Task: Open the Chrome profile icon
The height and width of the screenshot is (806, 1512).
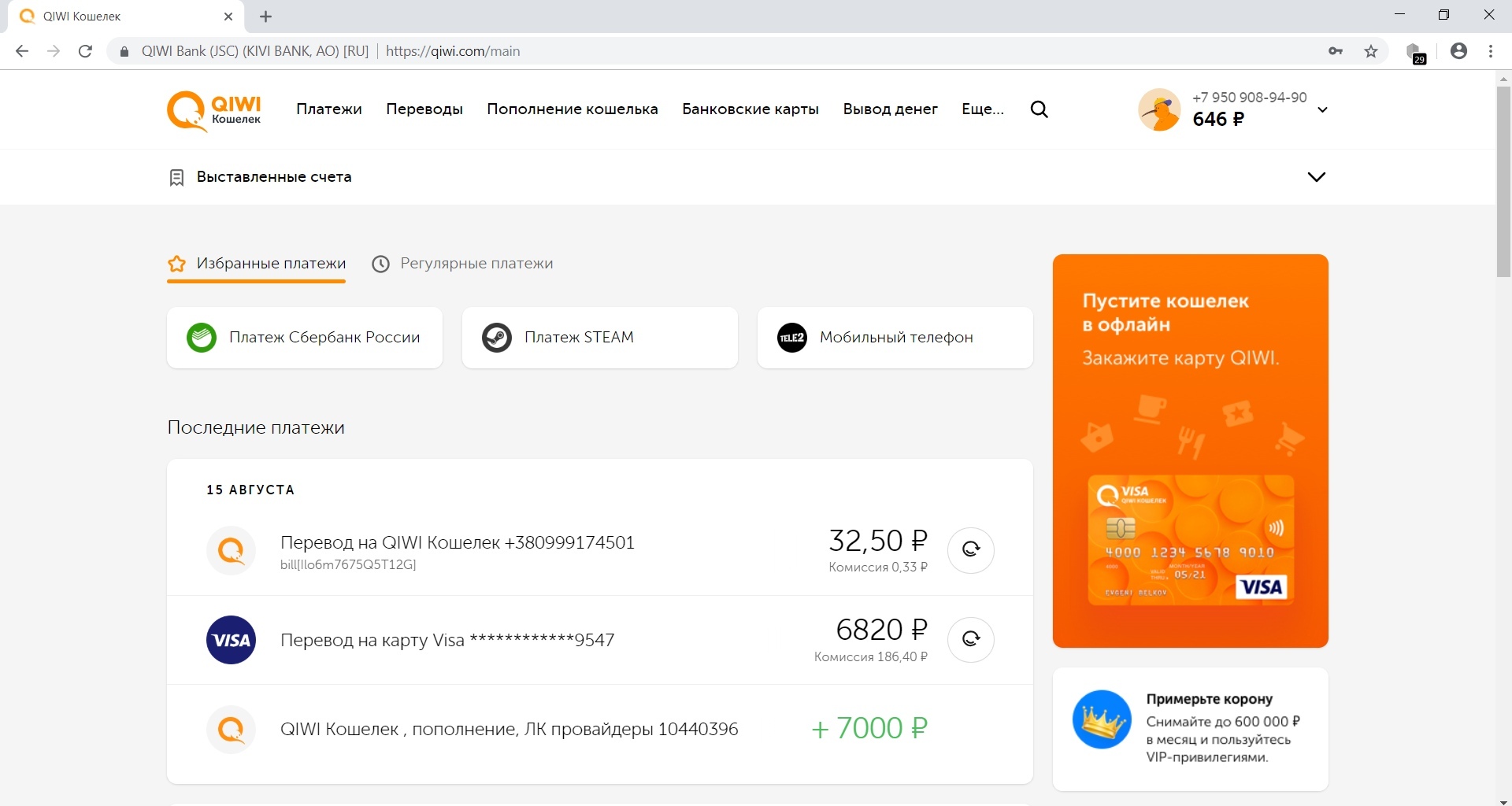Action: click(1458, 51)
